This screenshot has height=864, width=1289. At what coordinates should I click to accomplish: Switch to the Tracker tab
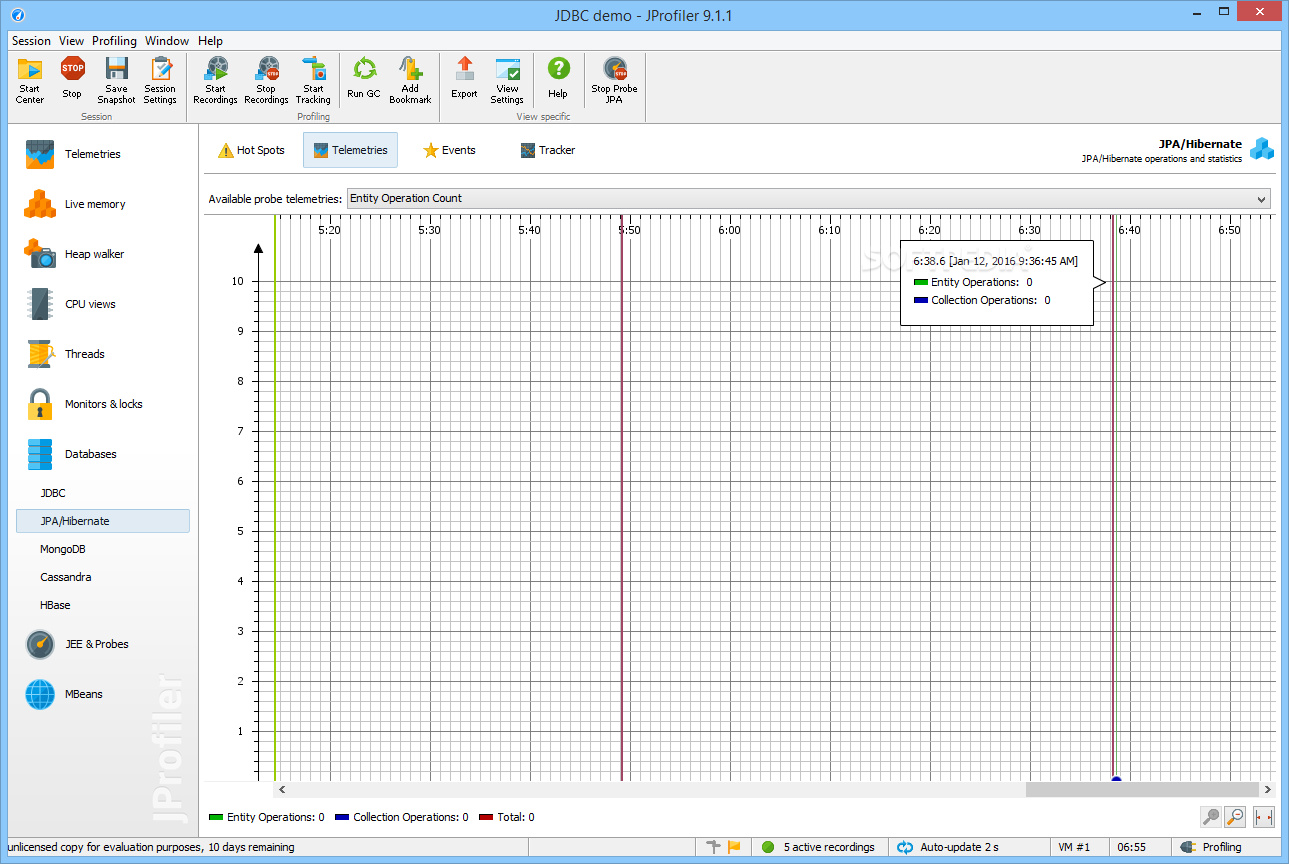pos(548,150)
